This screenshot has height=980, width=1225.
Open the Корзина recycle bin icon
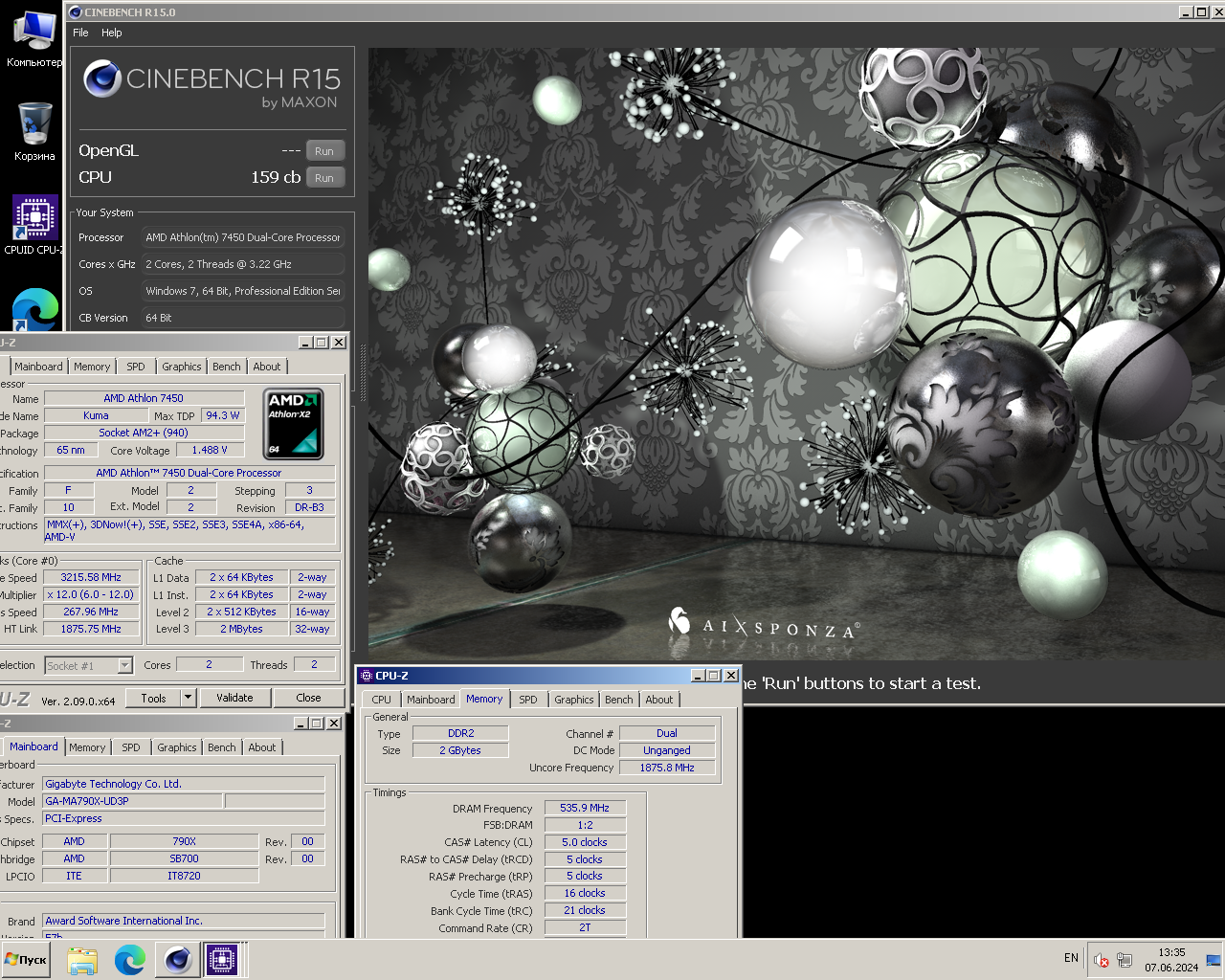point(34,131)
